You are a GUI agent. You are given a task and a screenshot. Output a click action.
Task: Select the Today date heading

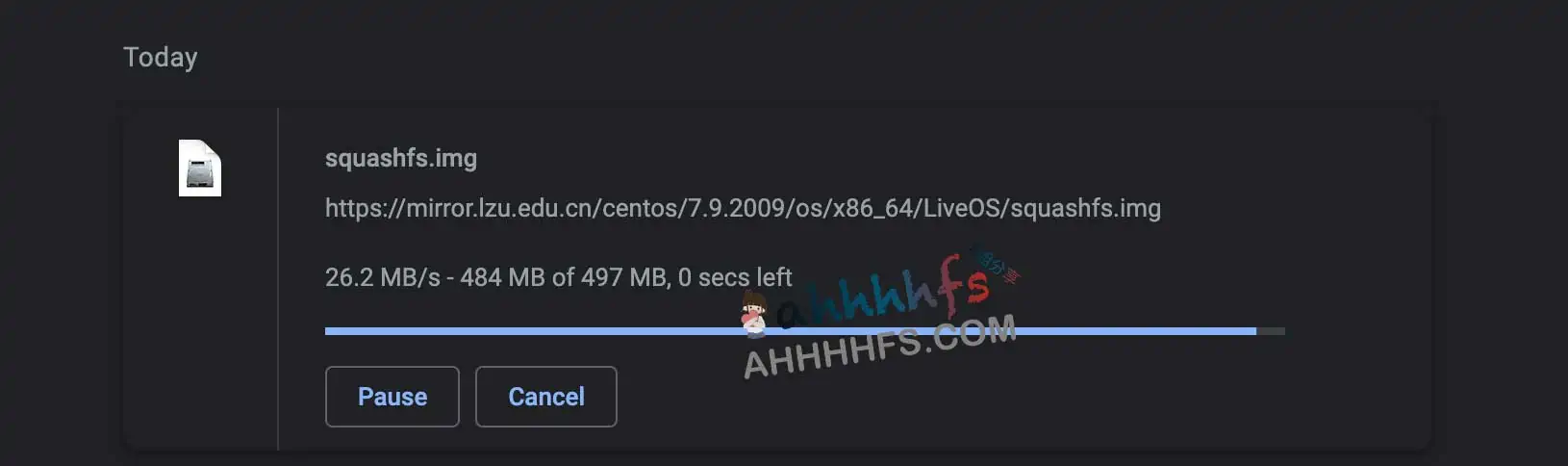(x=161, y=57)
